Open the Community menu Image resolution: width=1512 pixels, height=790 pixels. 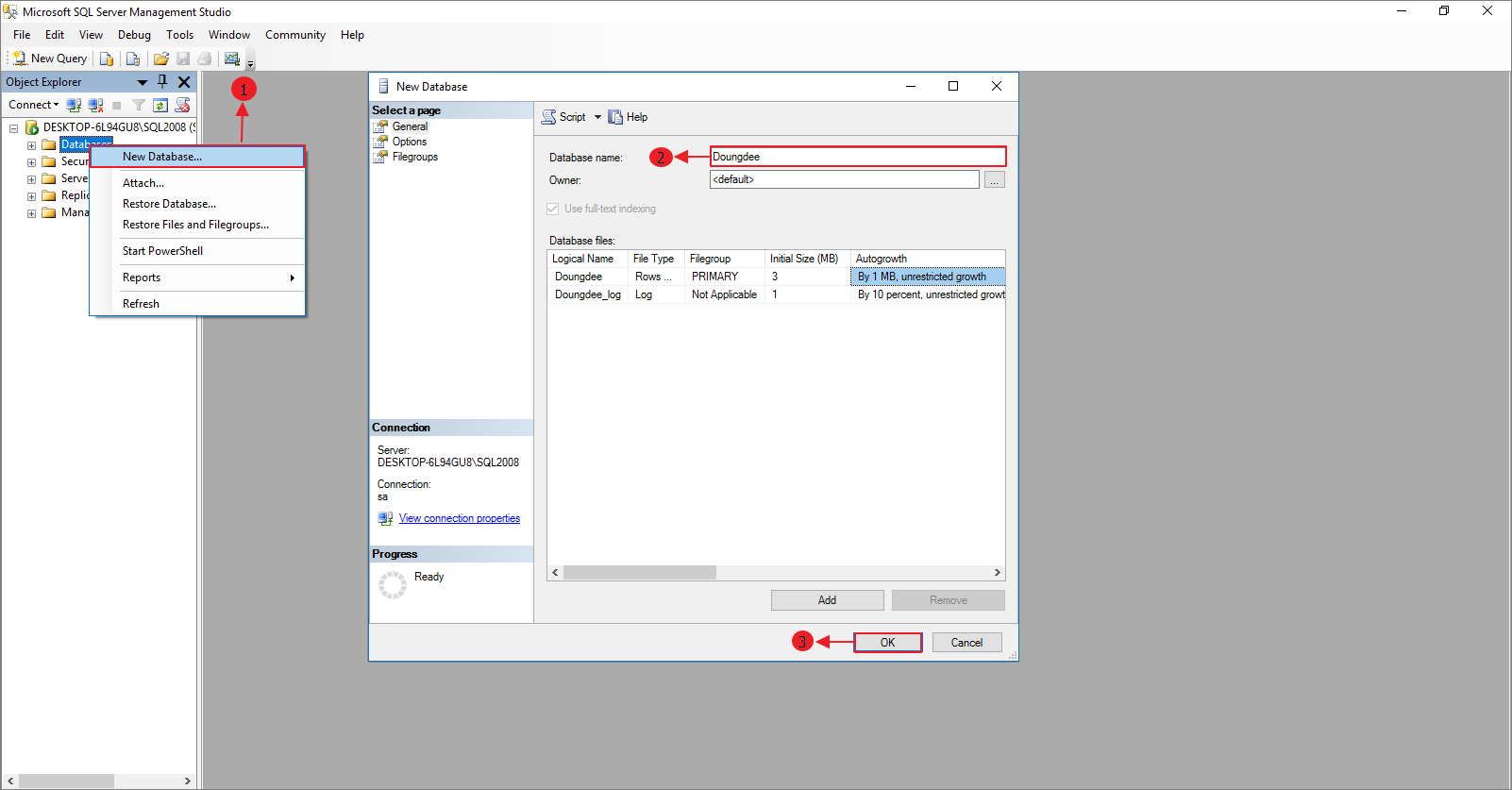pyautogui.click(x=295, y=35)
